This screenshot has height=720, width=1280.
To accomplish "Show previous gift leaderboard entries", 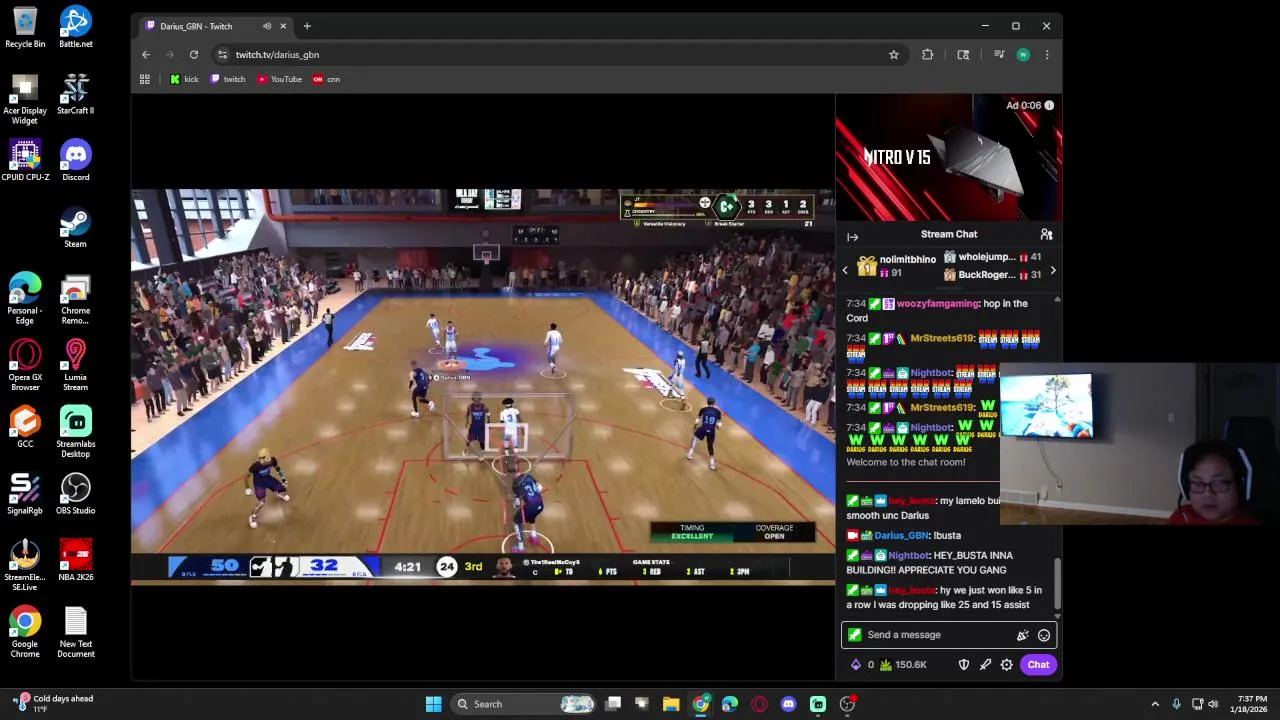I will [845, 270].
